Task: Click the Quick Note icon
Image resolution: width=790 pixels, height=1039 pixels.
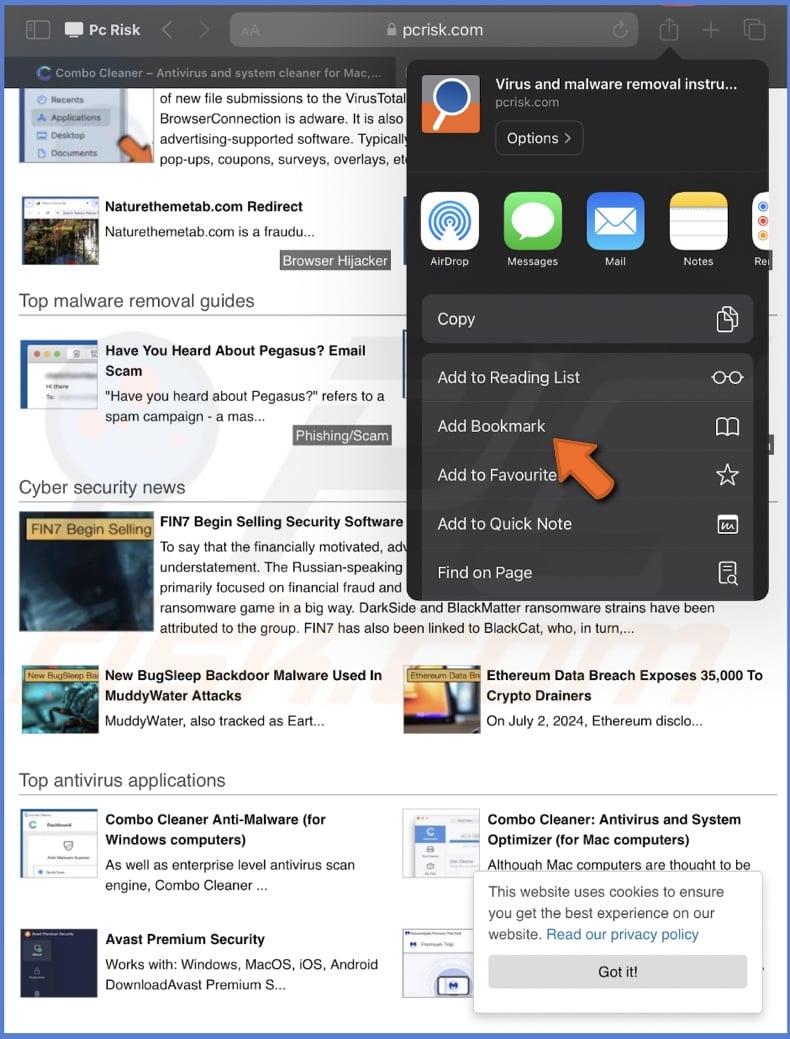Action: coord(728,524)
